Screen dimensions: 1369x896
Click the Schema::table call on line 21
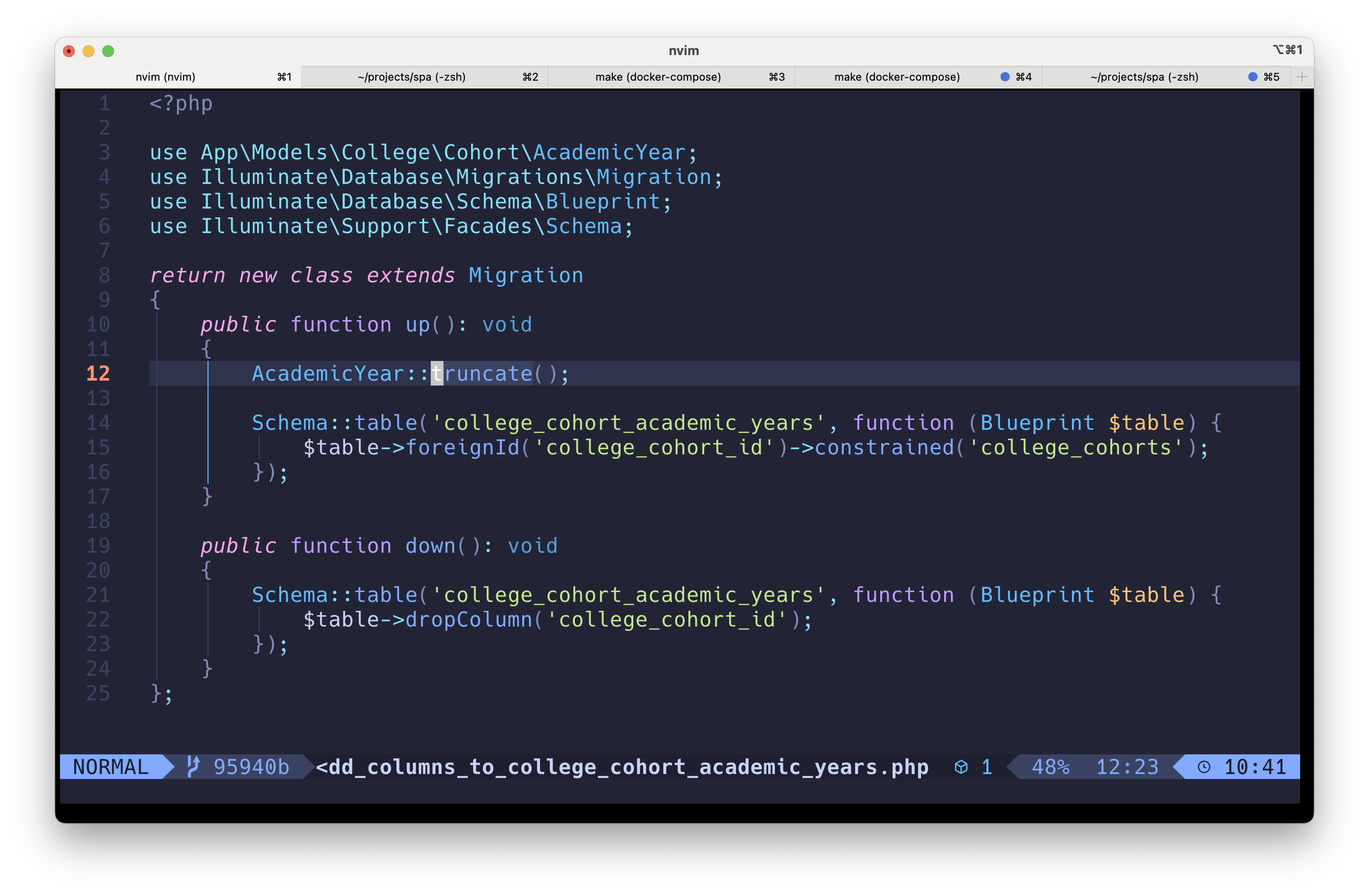(335, 595)
